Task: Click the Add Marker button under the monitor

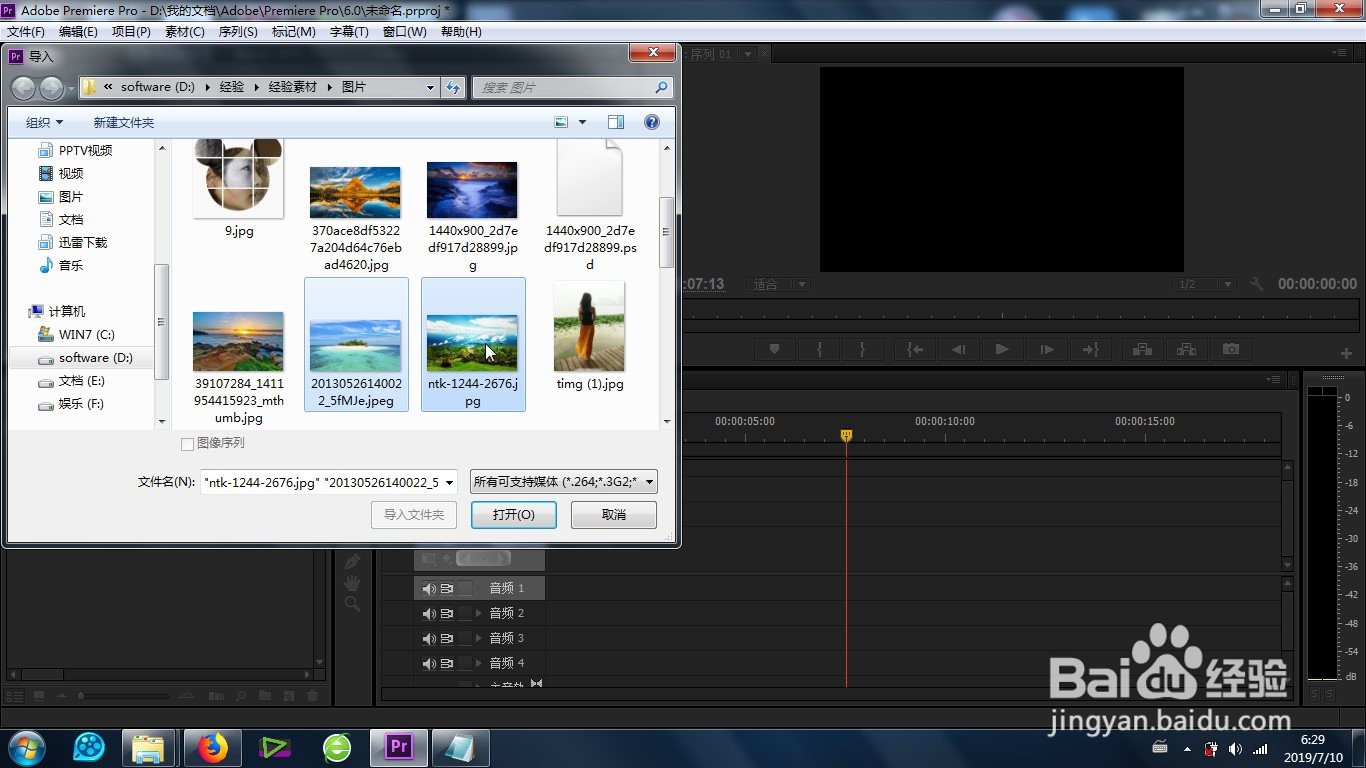Action: pos(774,349)
